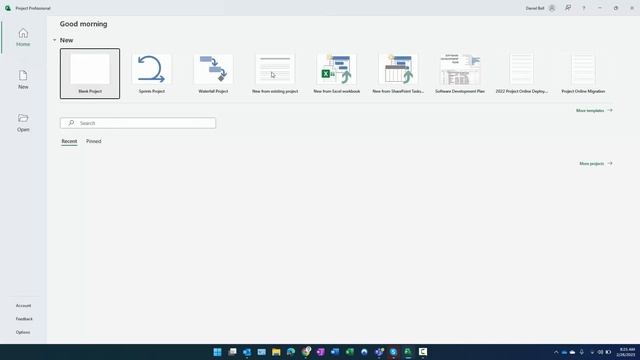Collapse the New section chevron
The width and height of the screenshot is (640, 360).
pyautogui.click(x=54, y=40)
